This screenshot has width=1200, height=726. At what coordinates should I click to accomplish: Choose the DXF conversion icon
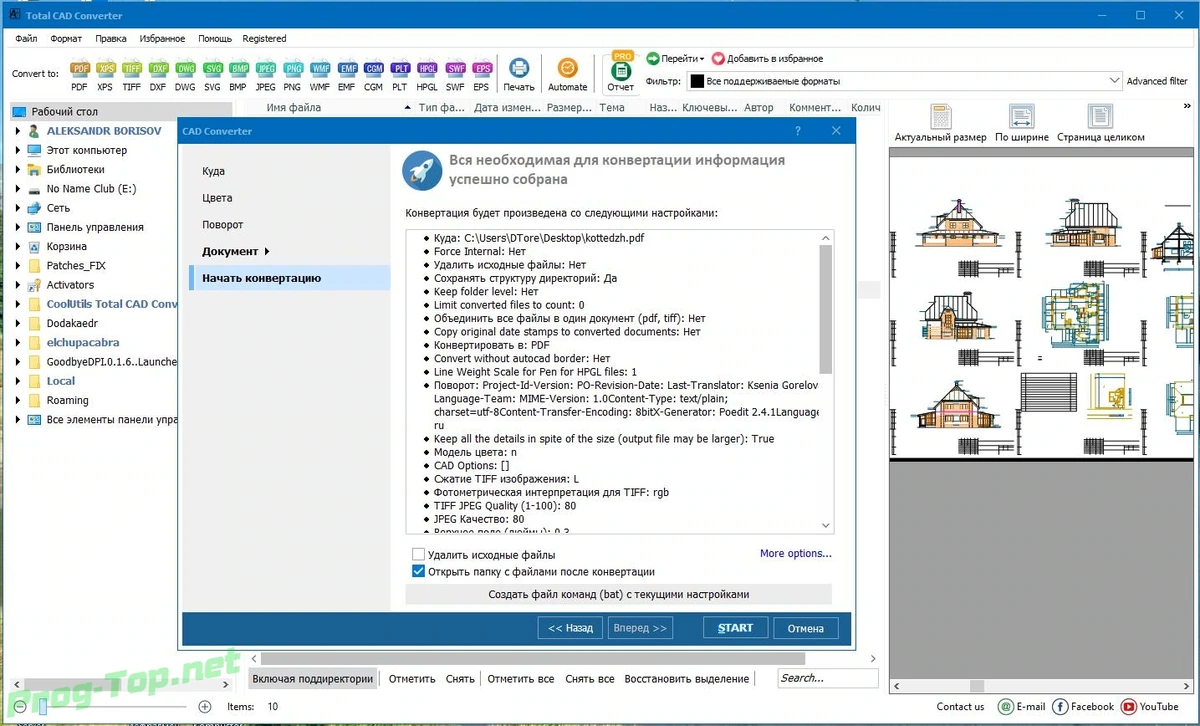159,75
